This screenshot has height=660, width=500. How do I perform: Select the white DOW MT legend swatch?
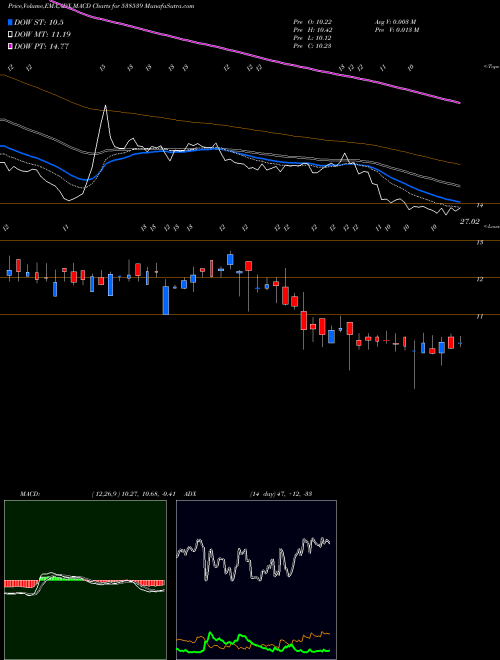pyautogui.click(x=11, y=35)
